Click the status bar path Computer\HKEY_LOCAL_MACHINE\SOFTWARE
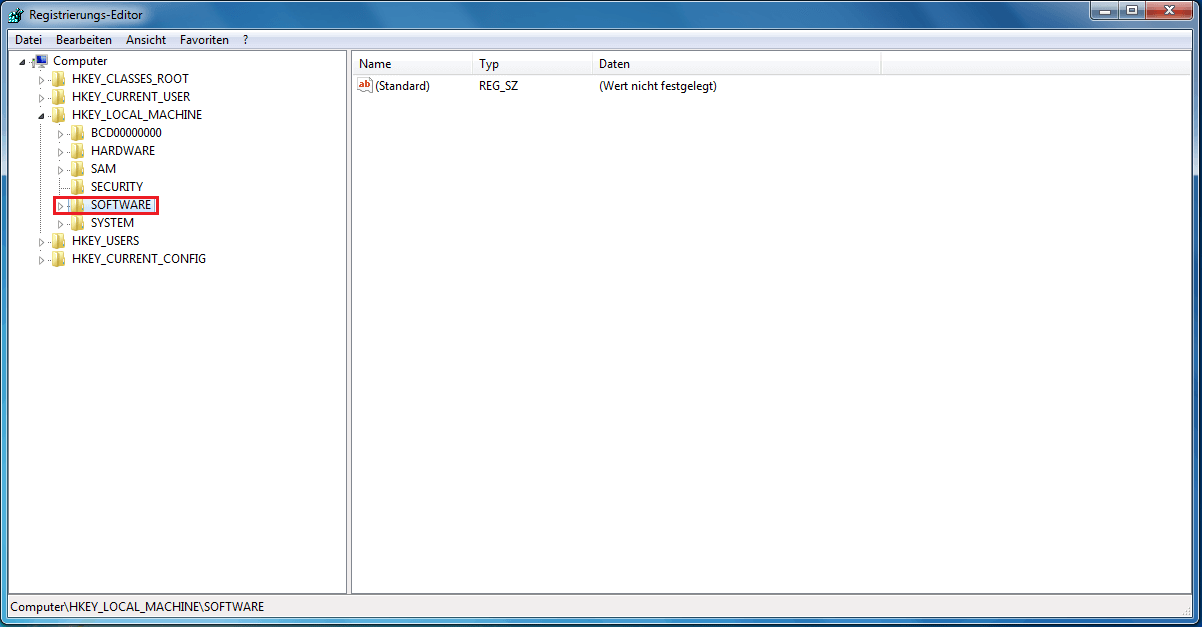Image resolution: width=1202 pixels, height=627 pixels. 137,607
